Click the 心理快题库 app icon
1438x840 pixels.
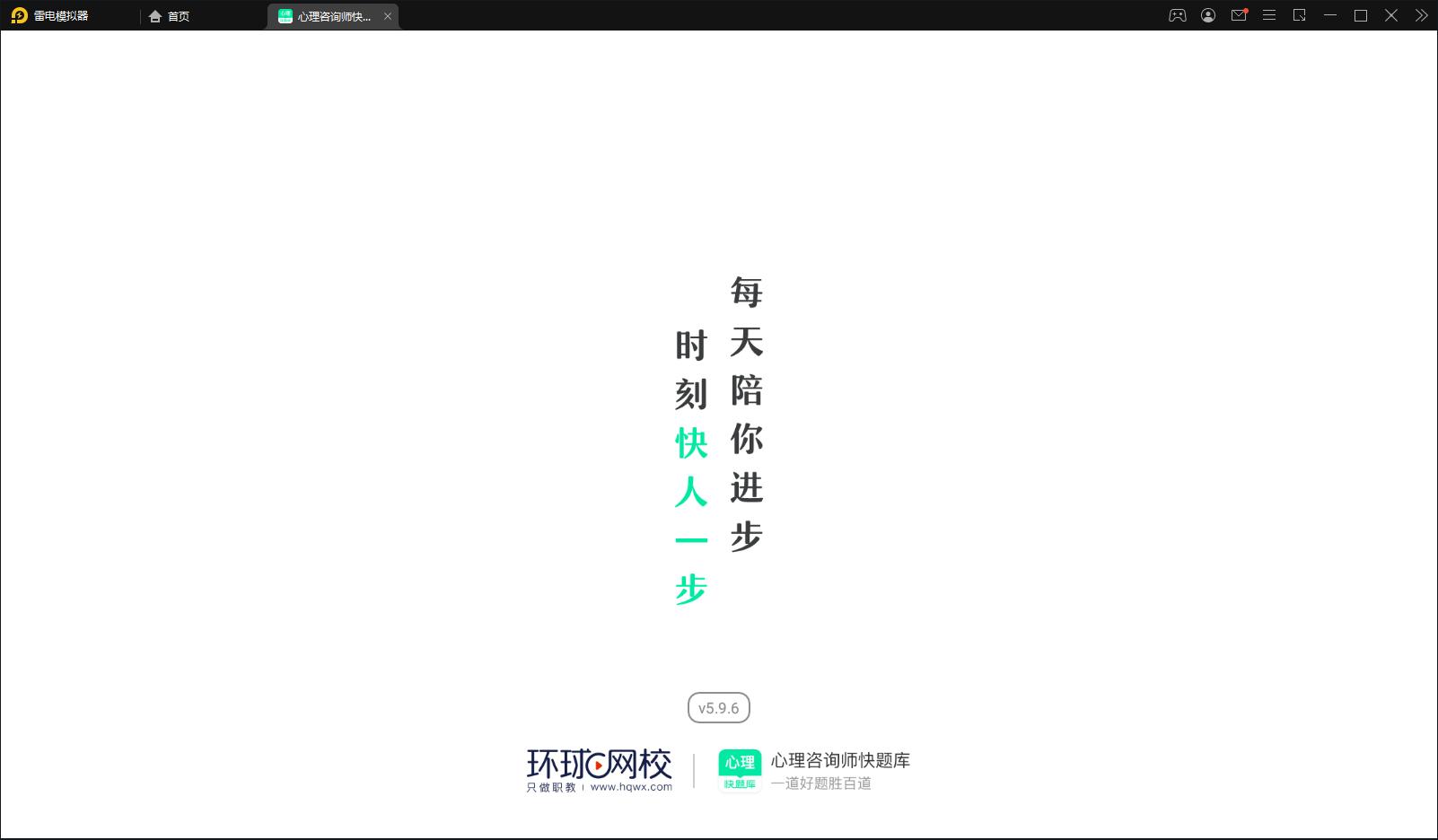click(x=739, y=769)
